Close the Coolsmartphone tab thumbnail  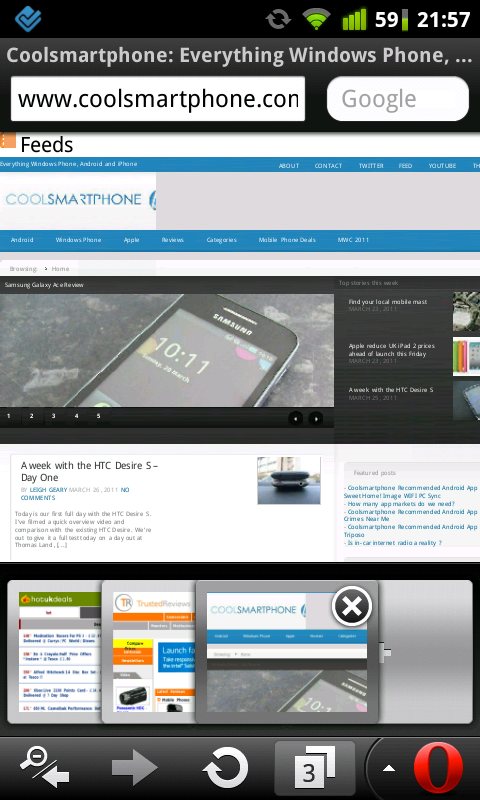point(351,606)
